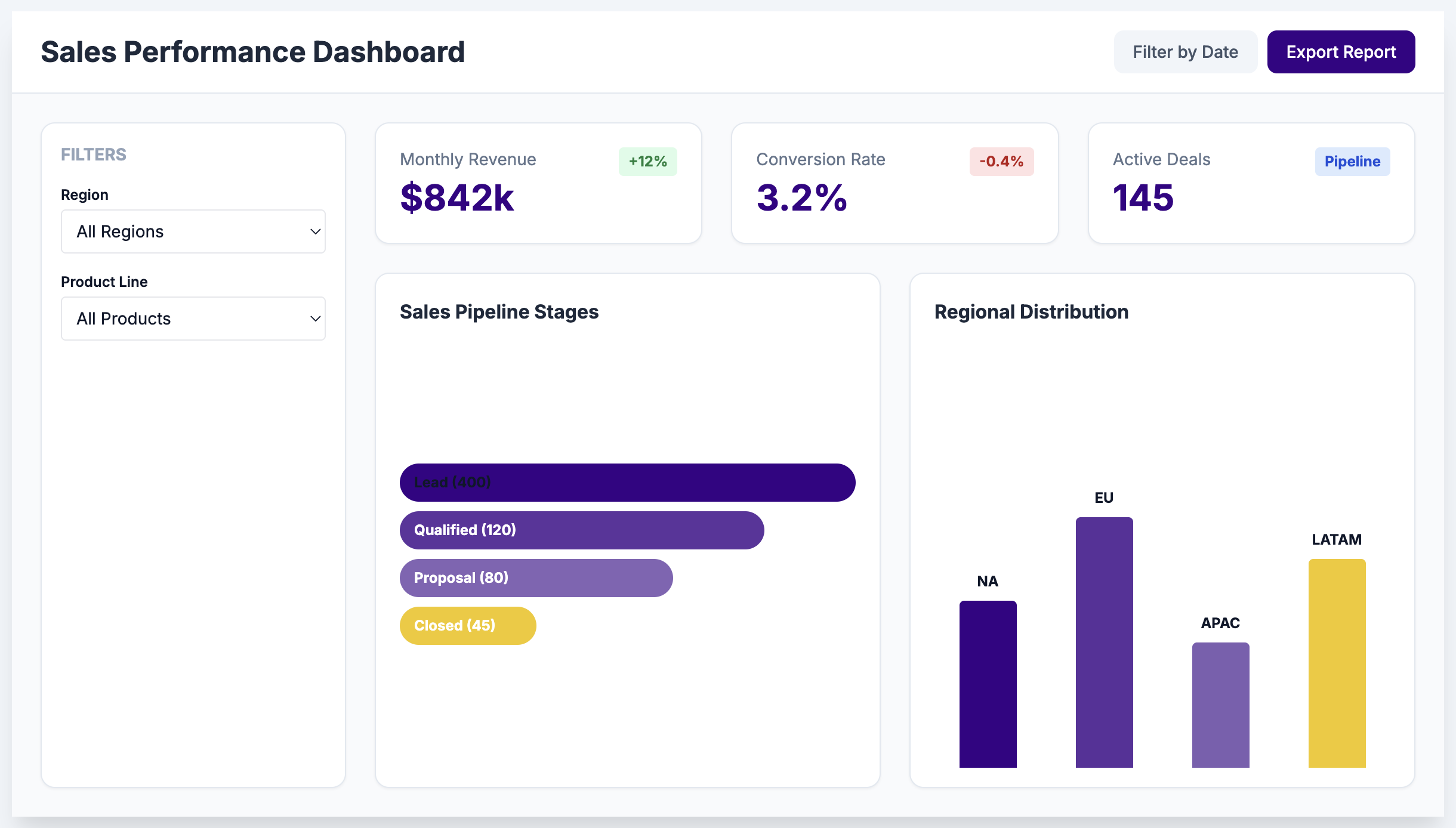Expand the Region filter chevron
1456x828 pixels.
click(x=315, y=231)
